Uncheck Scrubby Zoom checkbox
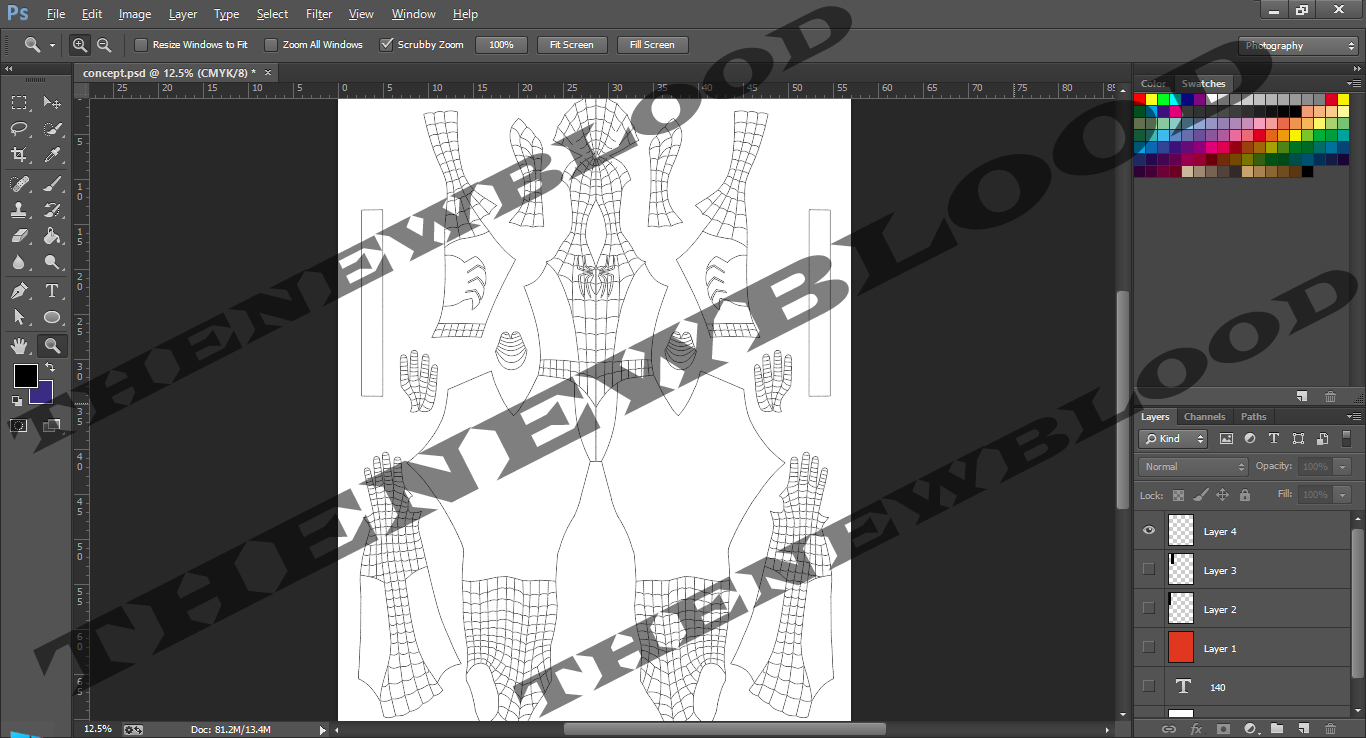 [386, 45]
